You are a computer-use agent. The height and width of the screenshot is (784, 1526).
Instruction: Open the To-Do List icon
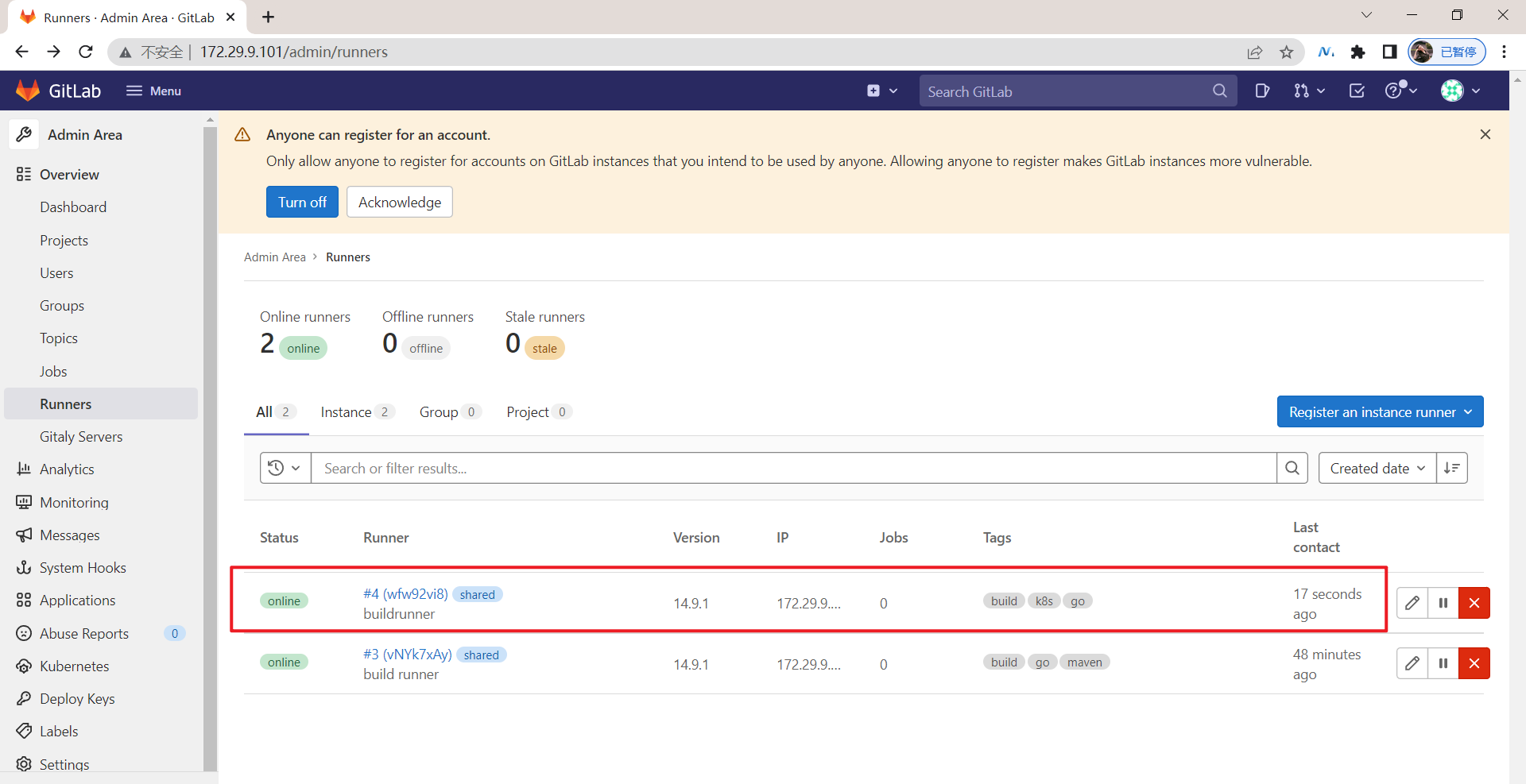tap(1358, 91)
